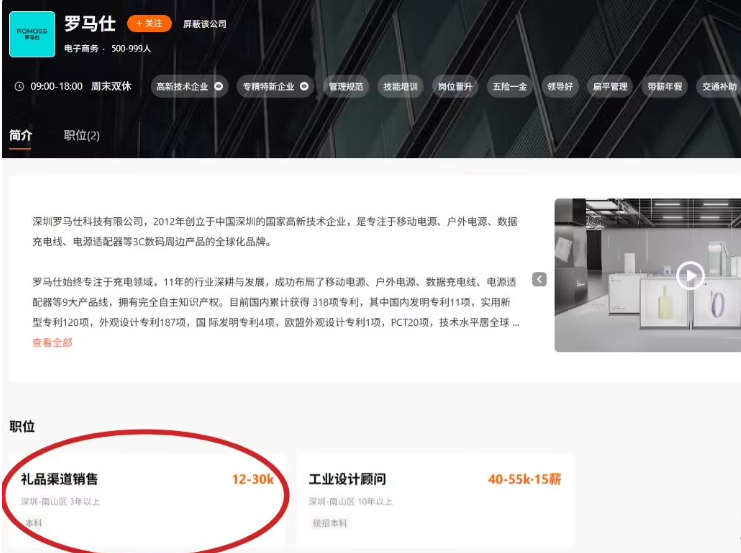The height and width of the screenshot is (553, 741).
Task: Expand the 高新技术企业 tag arrow
Action: click(x=218, y=87)
